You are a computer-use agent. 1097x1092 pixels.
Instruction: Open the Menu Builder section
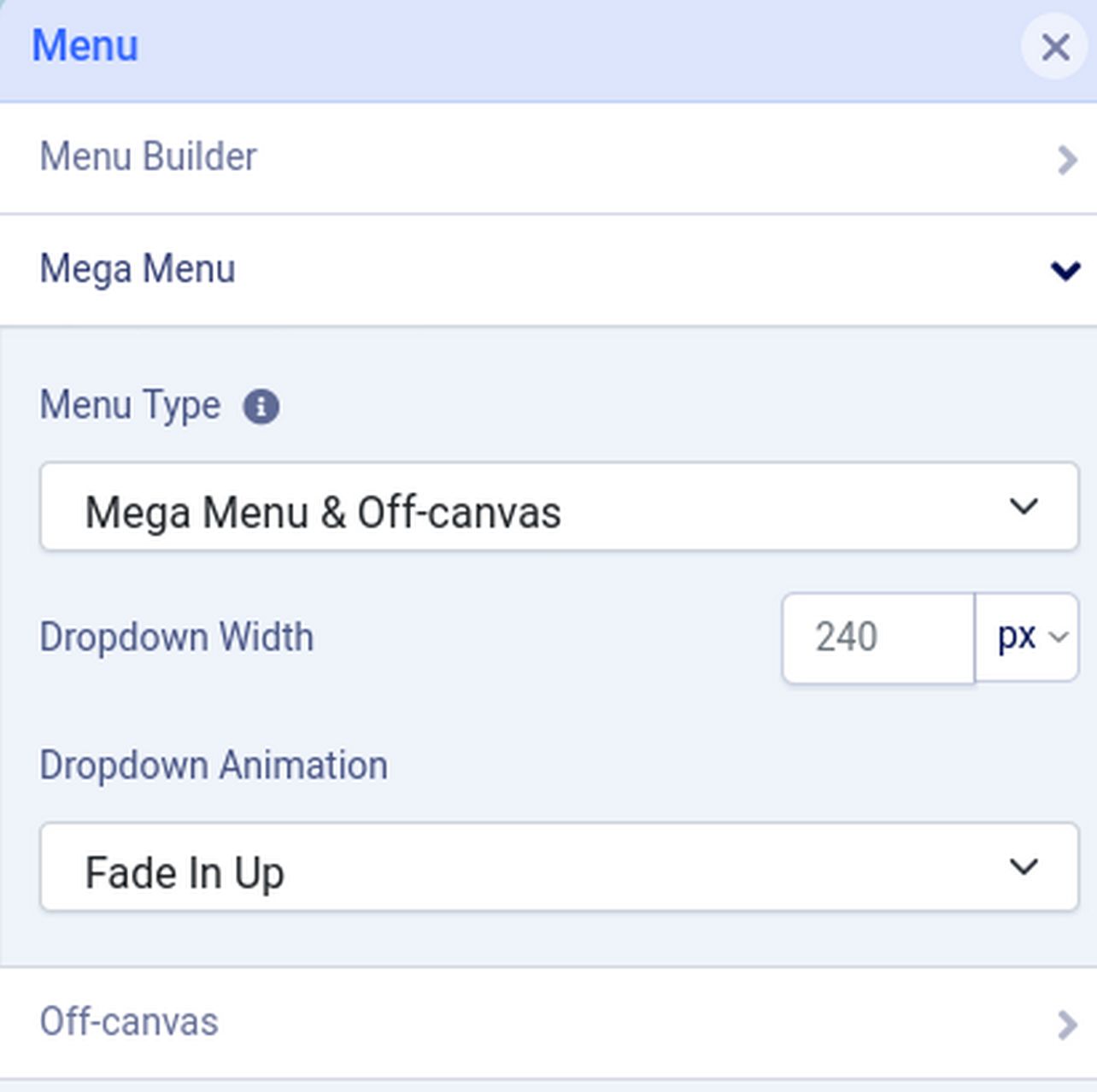click(149, 157)
